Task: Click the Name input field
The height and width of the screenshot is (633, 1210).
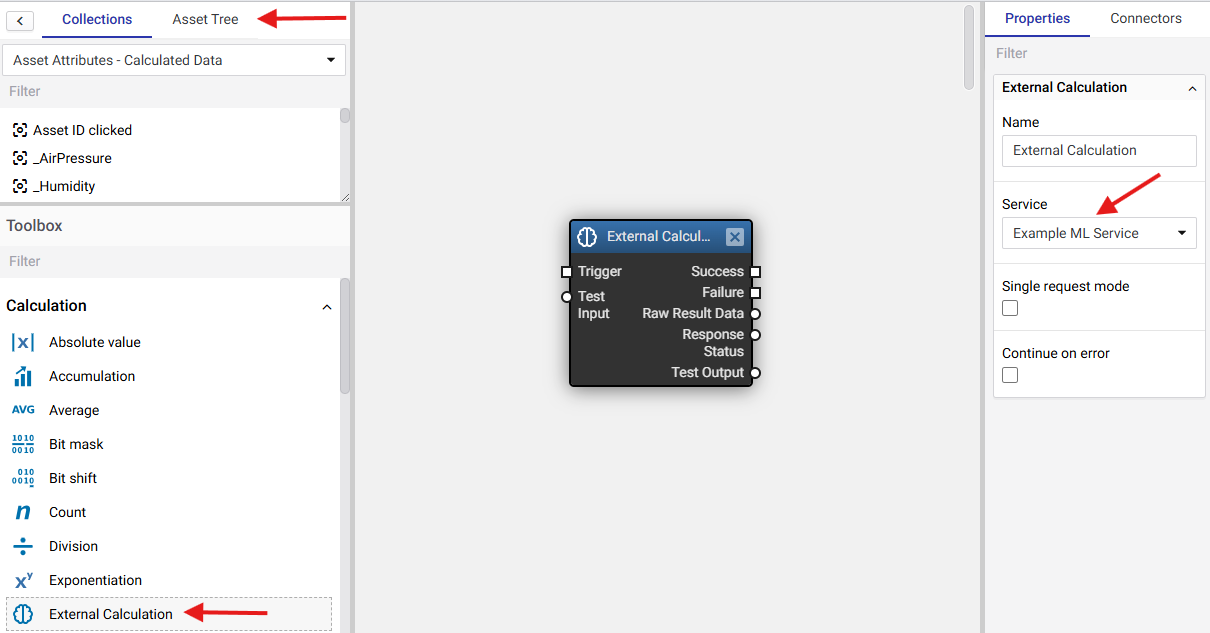Action: [1099, 150]
